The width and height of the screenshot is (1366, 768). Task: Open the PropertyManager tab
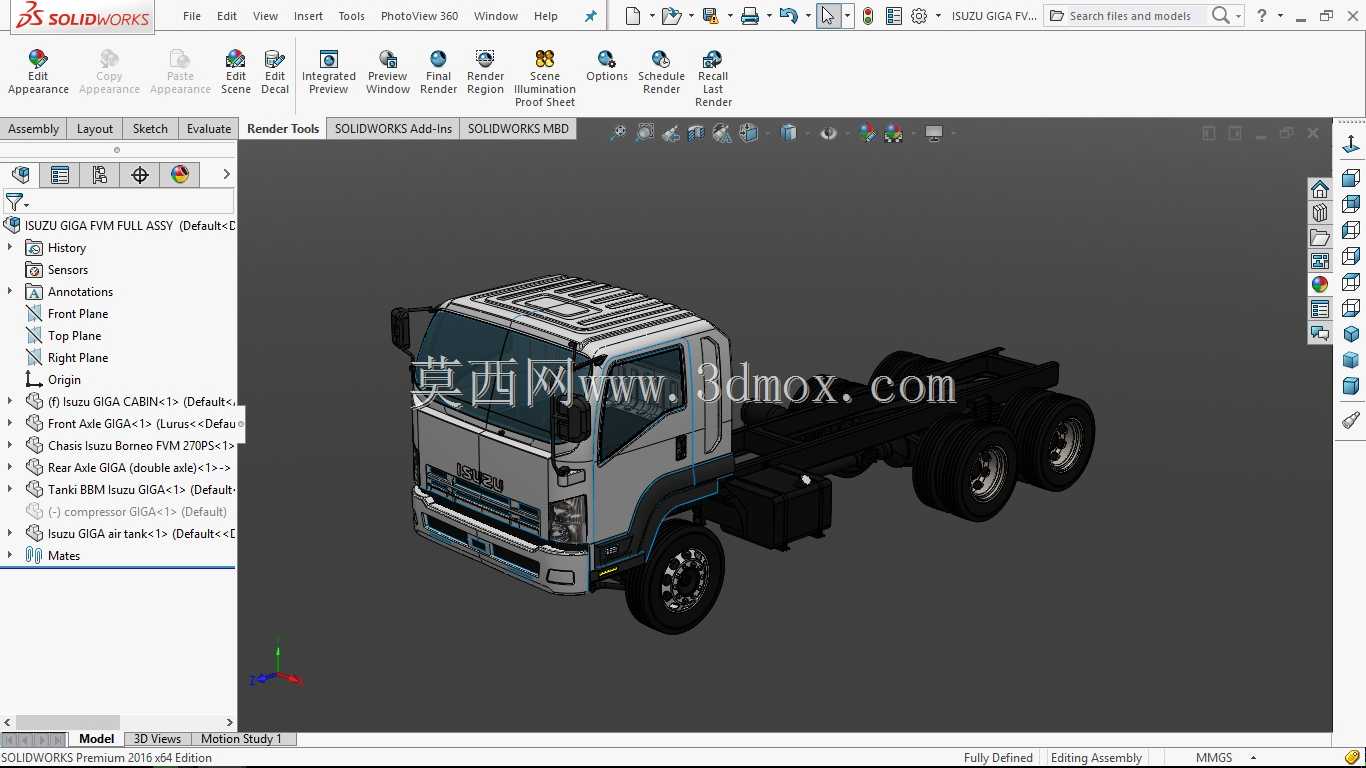60,175
